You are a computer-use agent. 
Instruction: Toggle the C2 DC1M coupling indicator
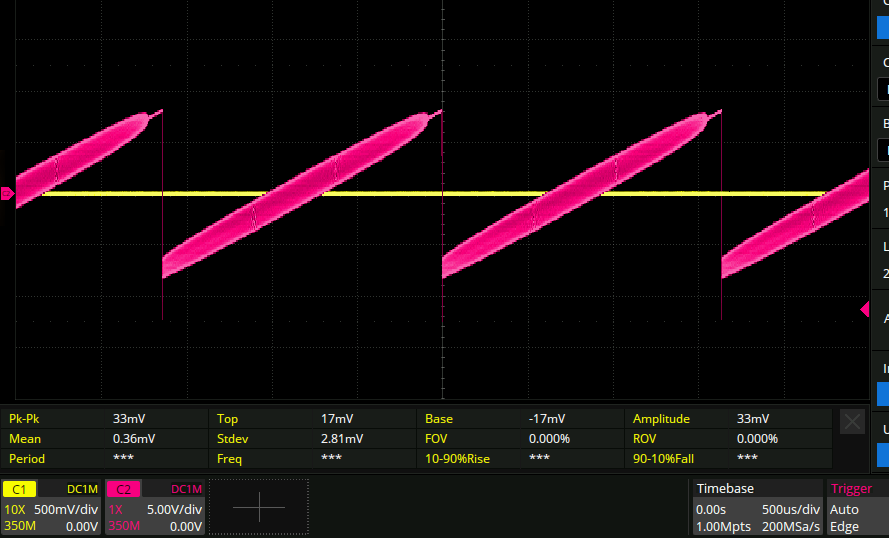pyautogui.click(x=186, y=490)
